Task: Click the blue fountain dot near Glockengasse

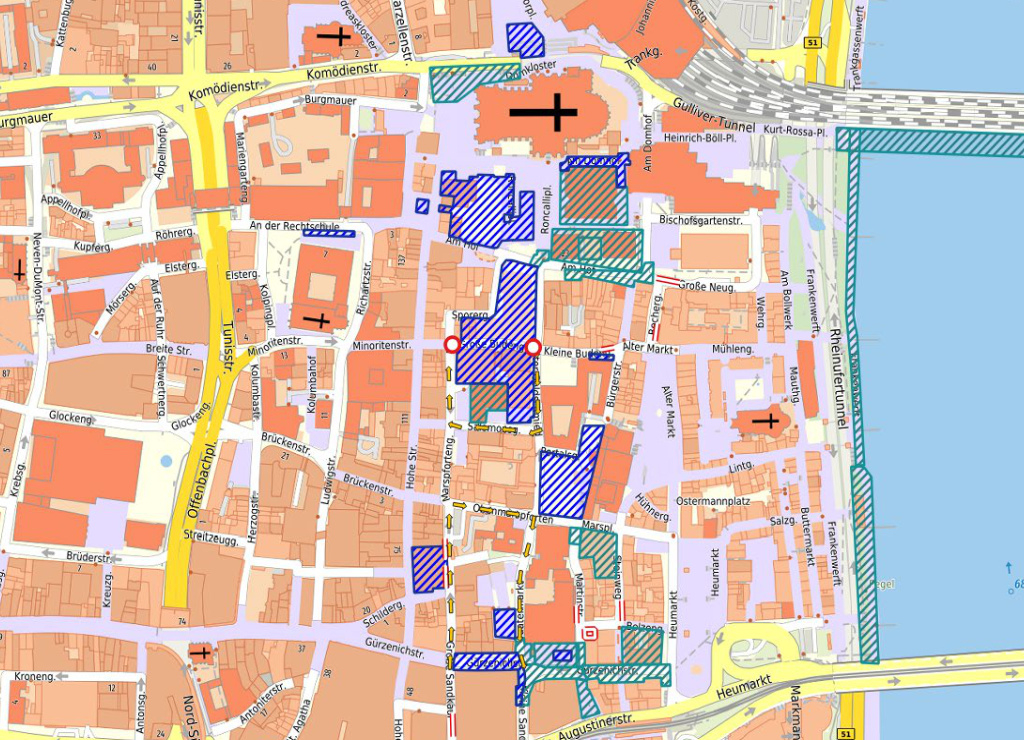Action: click(x=166, y=461)
